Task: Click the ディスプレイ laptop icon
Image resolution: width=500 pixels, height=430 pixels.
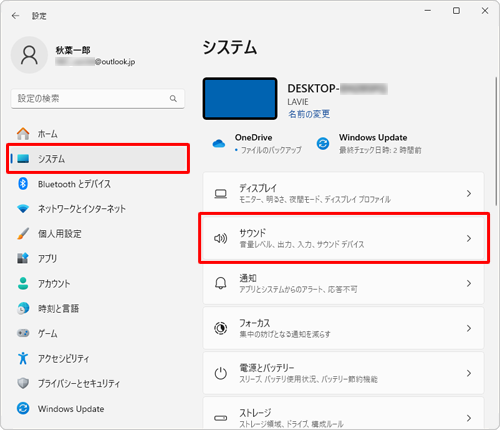Action: (221, 194)
